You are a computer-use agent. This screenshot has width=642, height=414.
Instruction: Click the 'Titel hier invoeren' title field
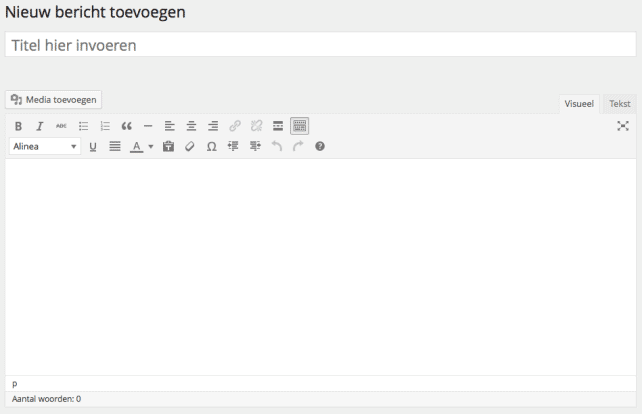320,45
